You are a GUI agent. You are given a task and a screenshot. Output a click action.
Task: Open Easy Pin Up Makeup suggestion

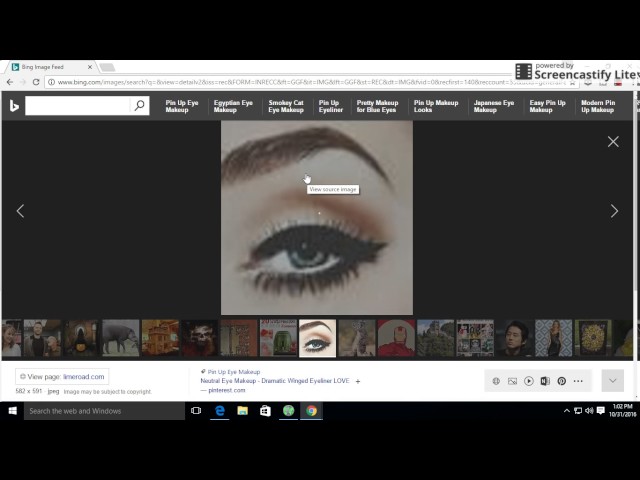point(547,106)
